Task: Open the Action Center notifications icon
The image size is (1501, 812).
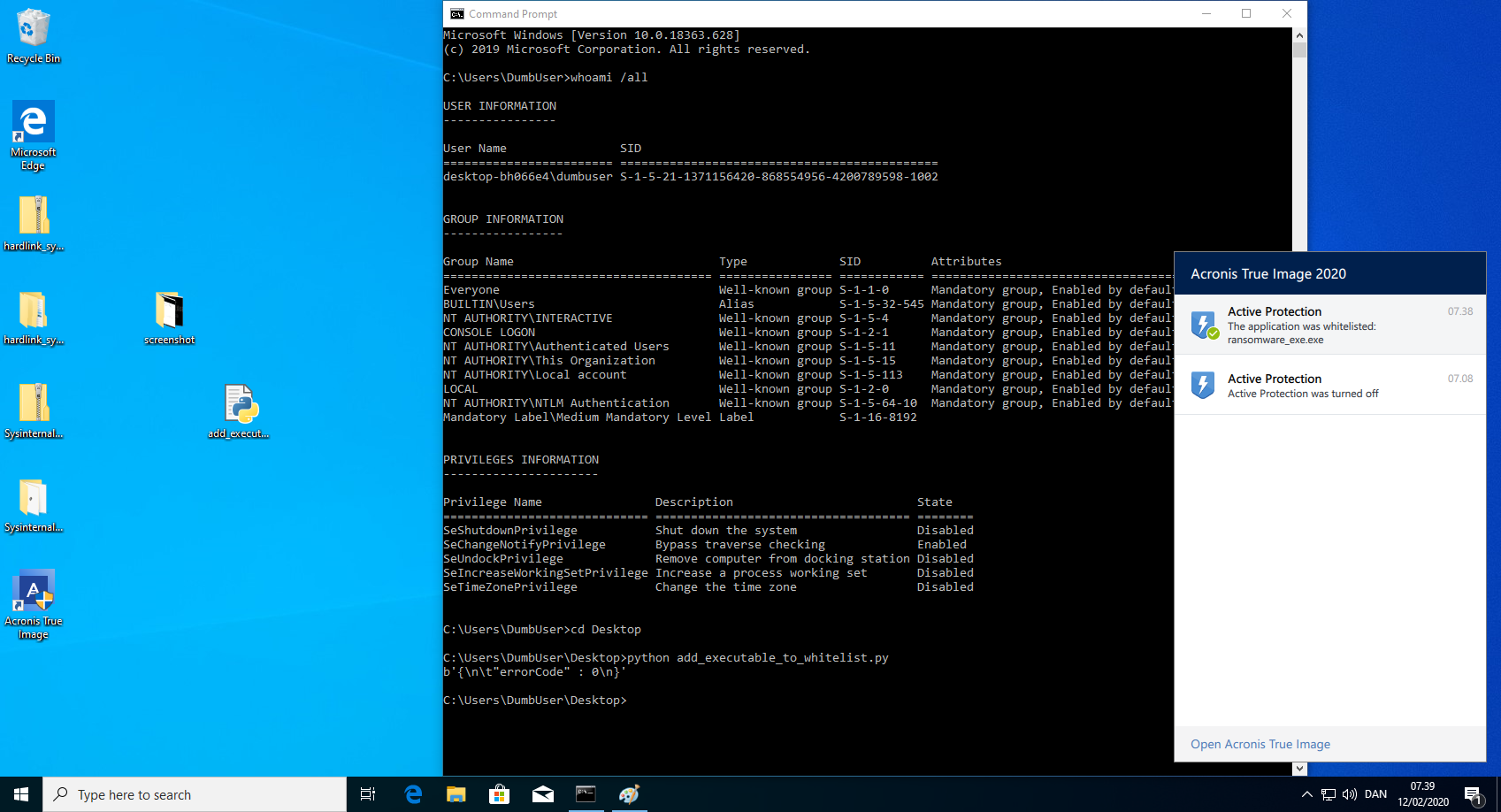Action: click(x=1473, y=794)
